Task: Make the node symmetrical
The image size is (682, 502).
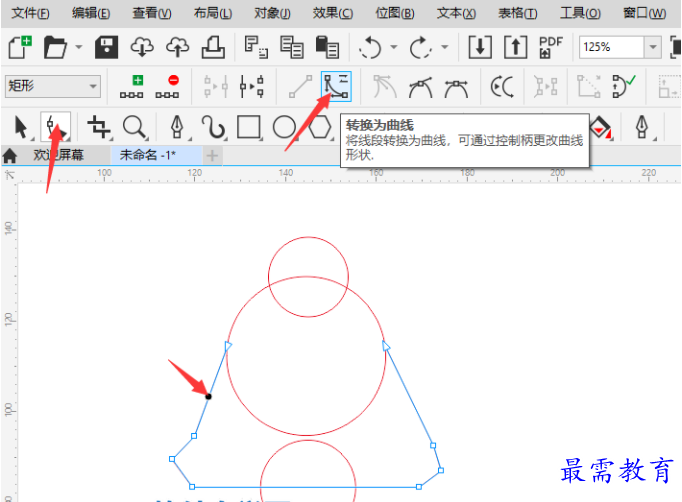Action: click(456, 86)
